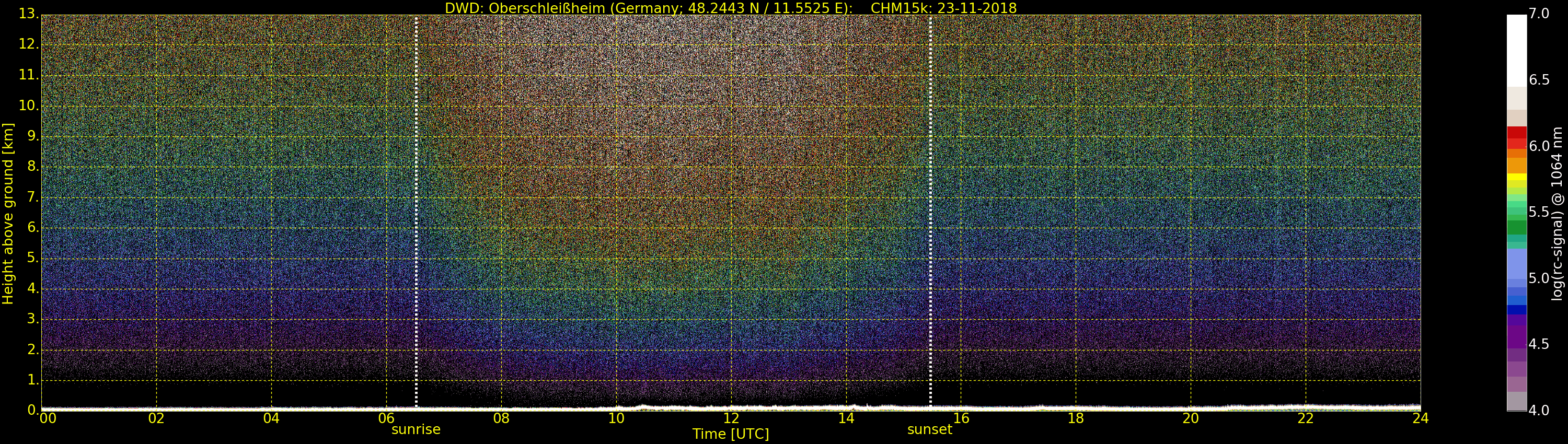The width and height of the screenshot is (1568, 444).
Task: Click the grey segment at the colorbar bottom
Action: coord(1516,401)
